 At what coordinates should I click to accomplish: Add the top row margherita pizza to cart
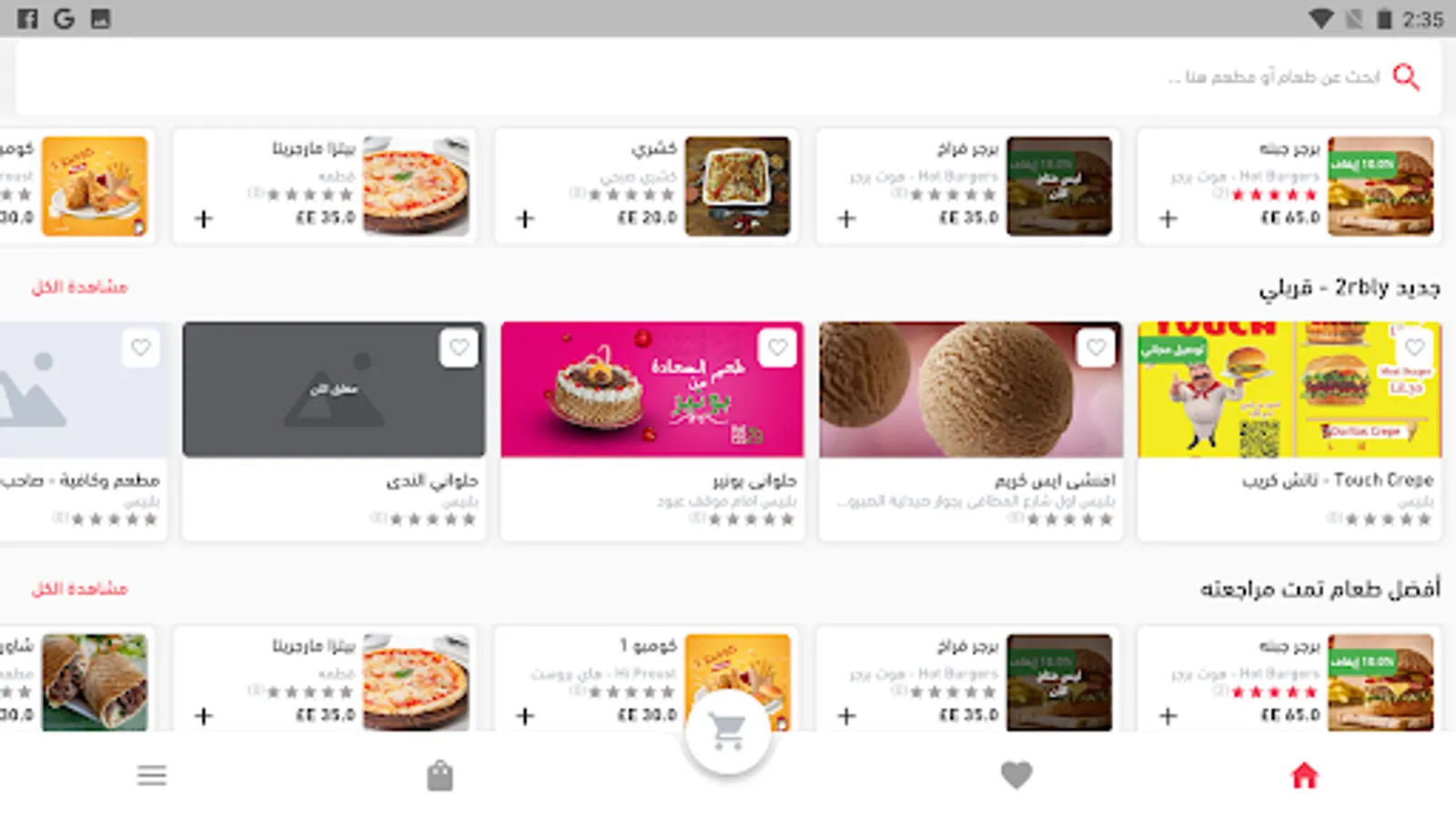[x=204, y=218]
